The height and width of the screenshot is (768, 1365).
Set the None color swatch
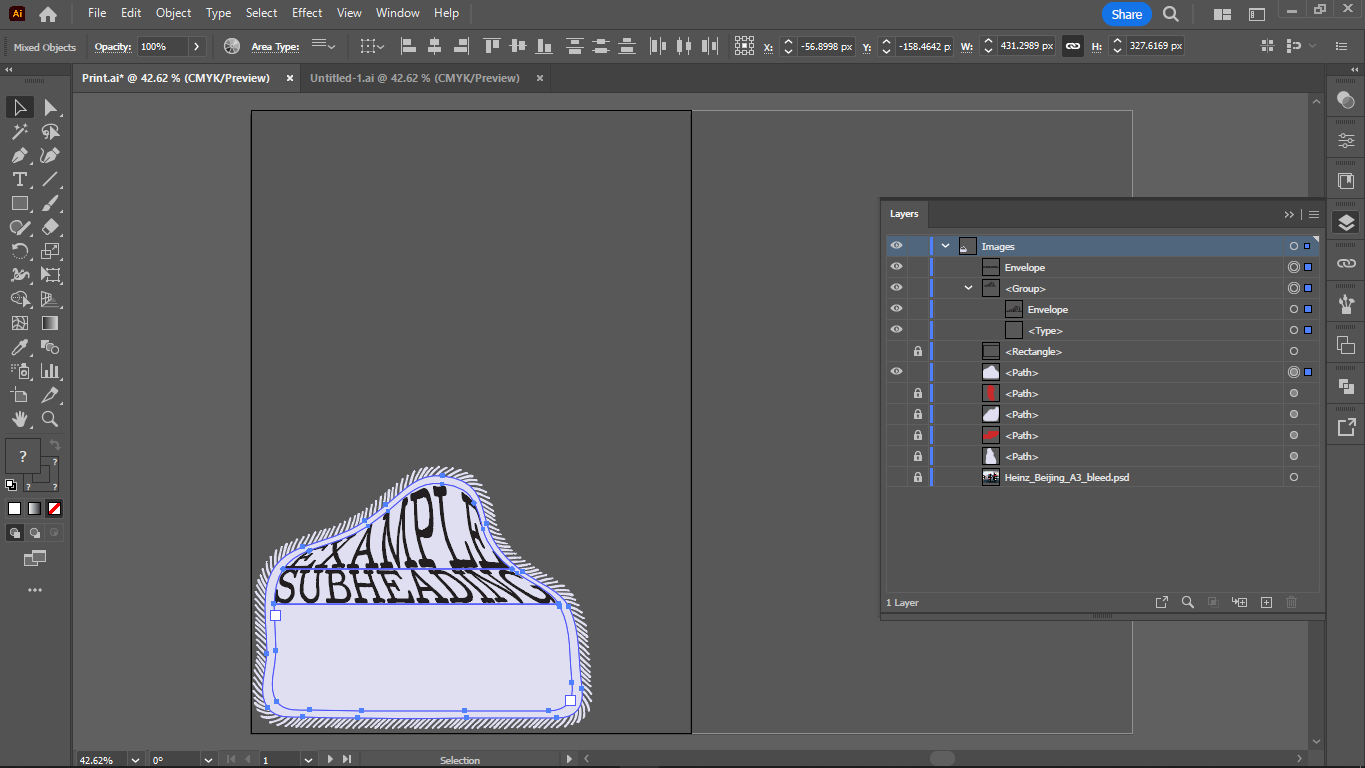coord(55,508)
